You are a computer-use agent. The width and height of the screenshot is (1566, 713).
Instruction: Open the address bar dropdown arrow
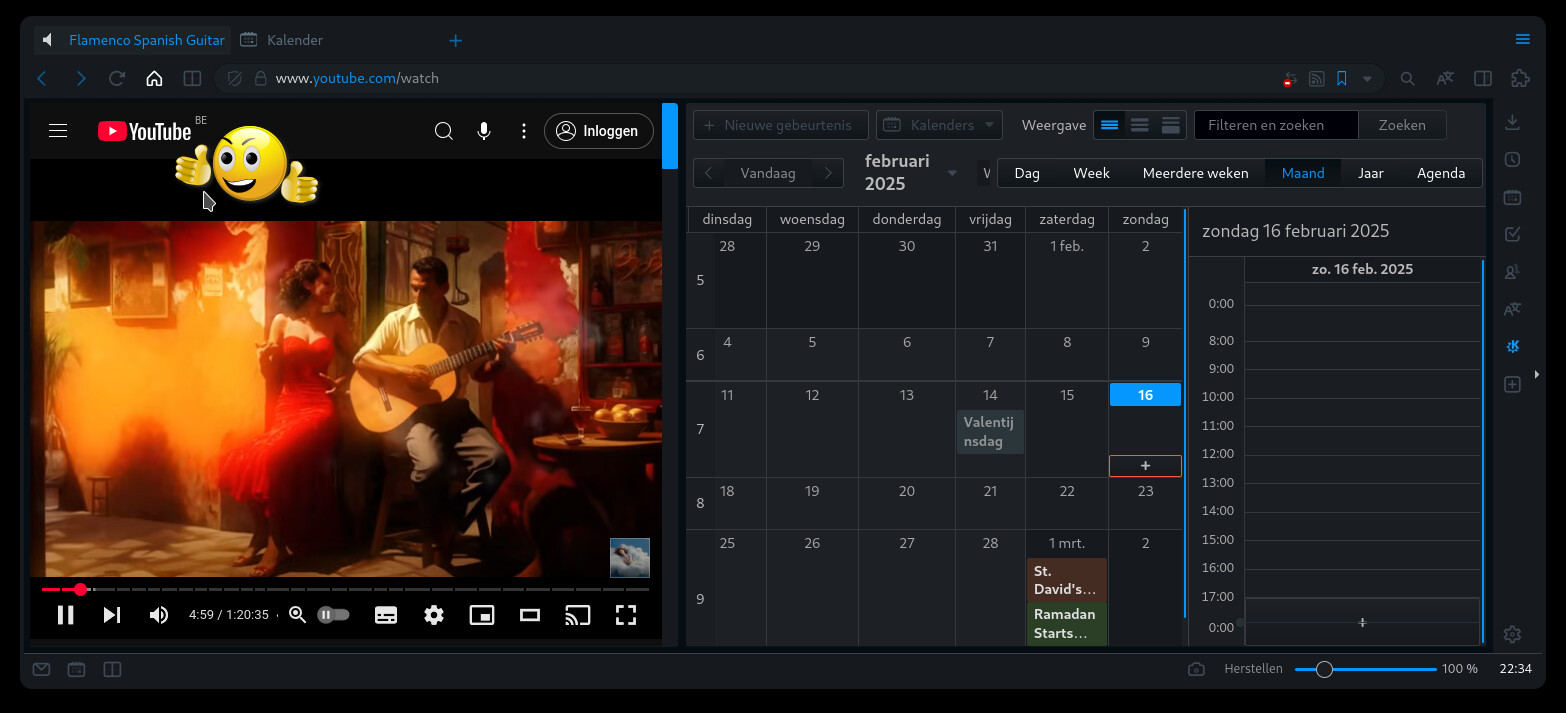coord(1367,78)
